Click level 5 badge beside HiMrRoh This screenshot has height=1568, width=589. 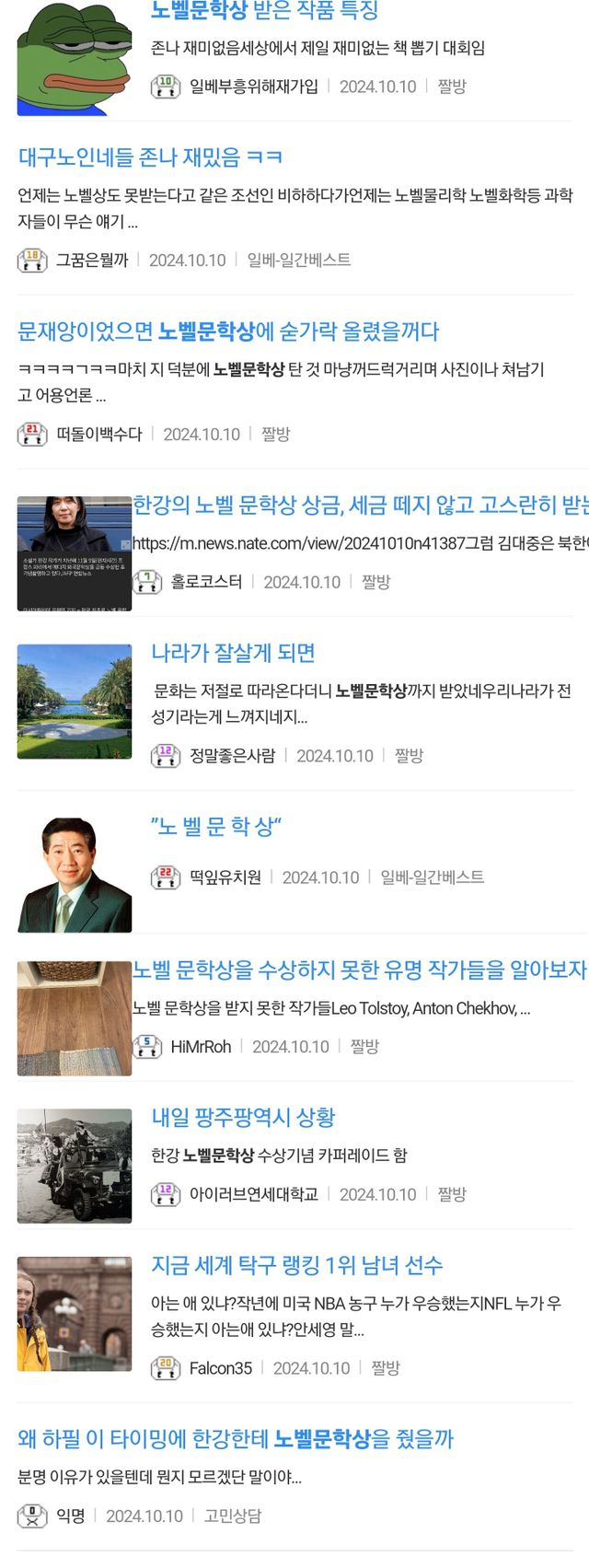(x=147, y=1046)
